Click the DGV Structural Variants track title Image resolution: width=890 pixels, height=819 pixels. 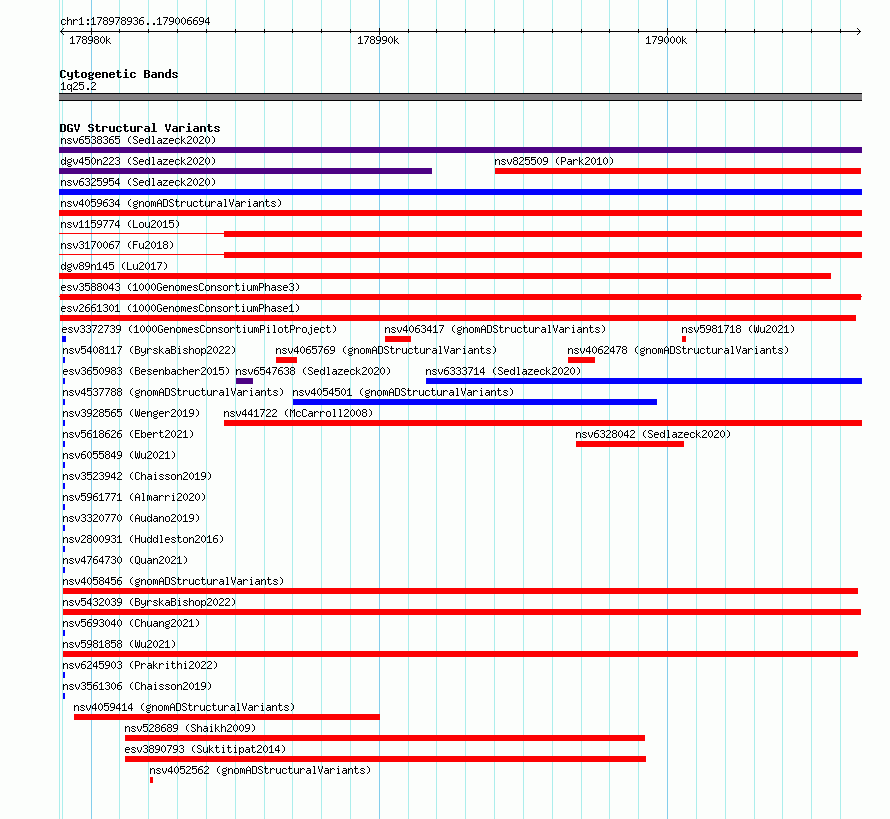140,128
